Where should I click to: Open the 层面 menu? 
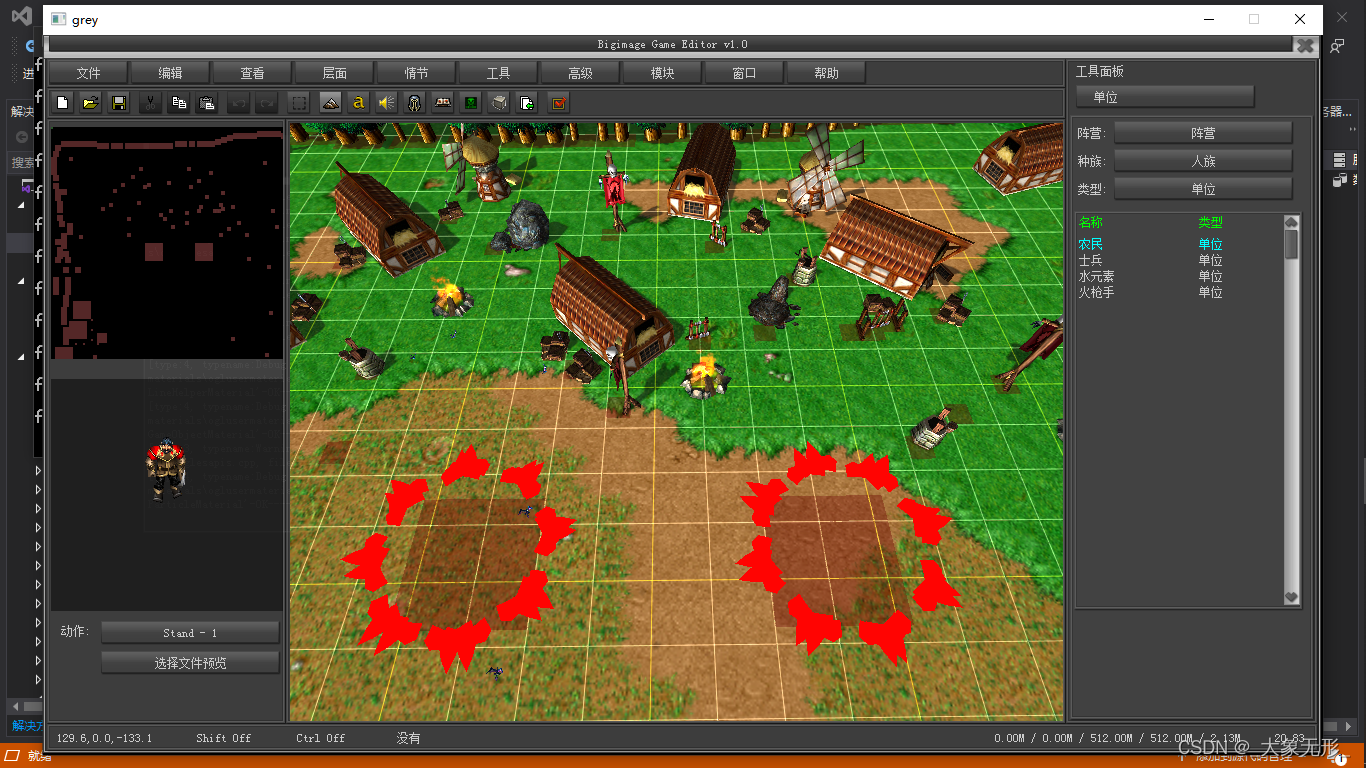click(335, 73)
